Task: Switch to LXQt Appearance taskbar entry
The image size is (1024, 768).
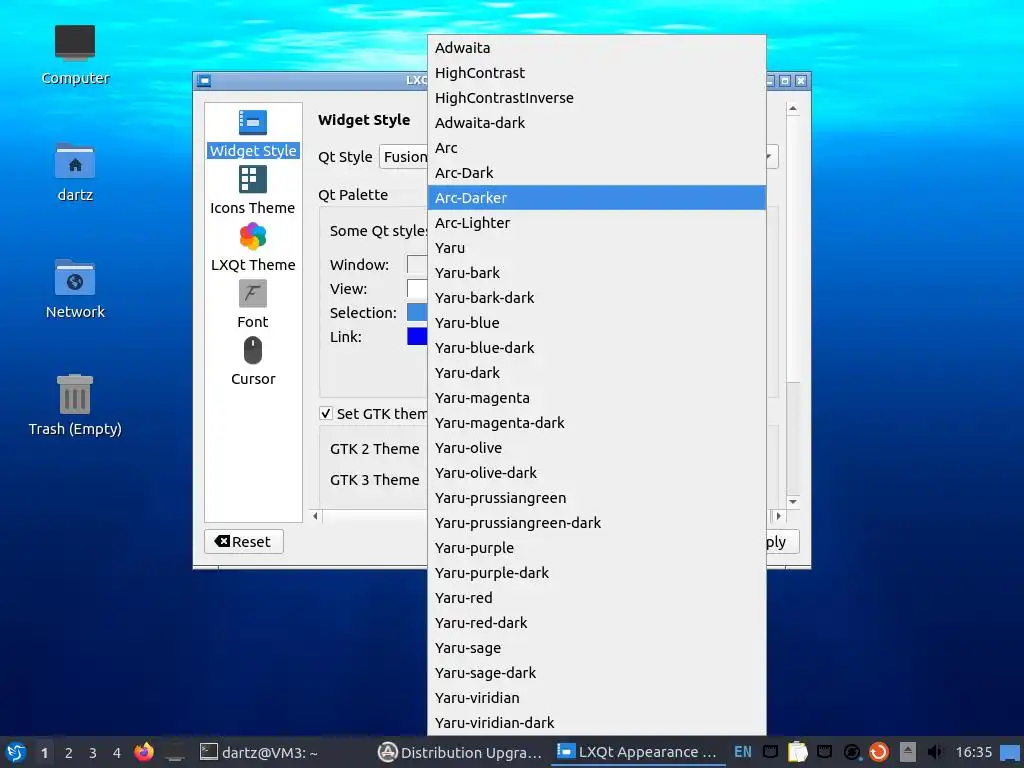Action: click(x=638, y=752)
